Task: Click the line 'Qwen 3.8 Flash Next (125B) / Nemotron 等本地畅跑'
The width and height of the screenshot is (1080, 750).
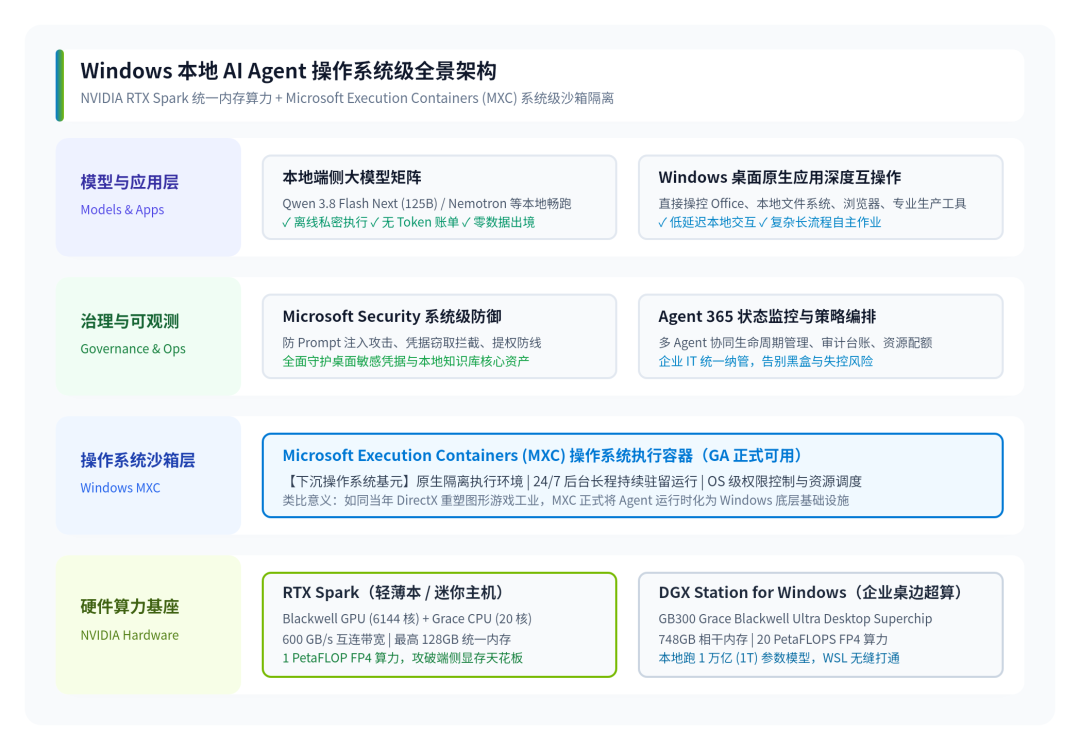Action: coord(427,203)
